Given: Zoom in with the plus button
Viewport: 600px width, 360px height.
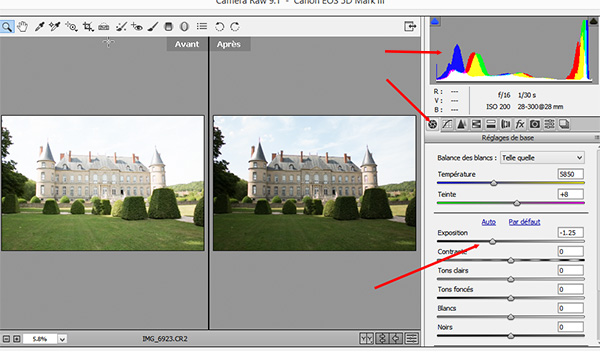Looking at the screenshot, I should pos(17,339).
